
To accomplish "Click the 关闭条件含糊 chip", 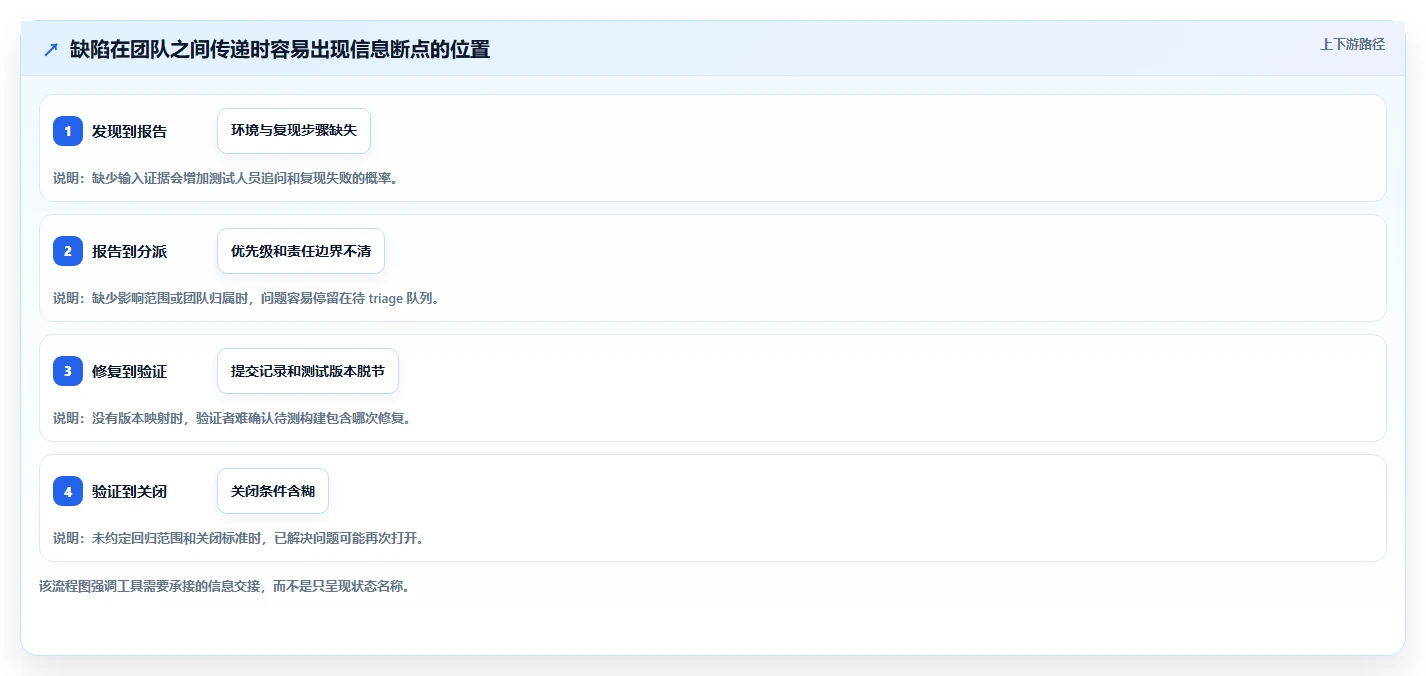I will (x=273, y=491).
